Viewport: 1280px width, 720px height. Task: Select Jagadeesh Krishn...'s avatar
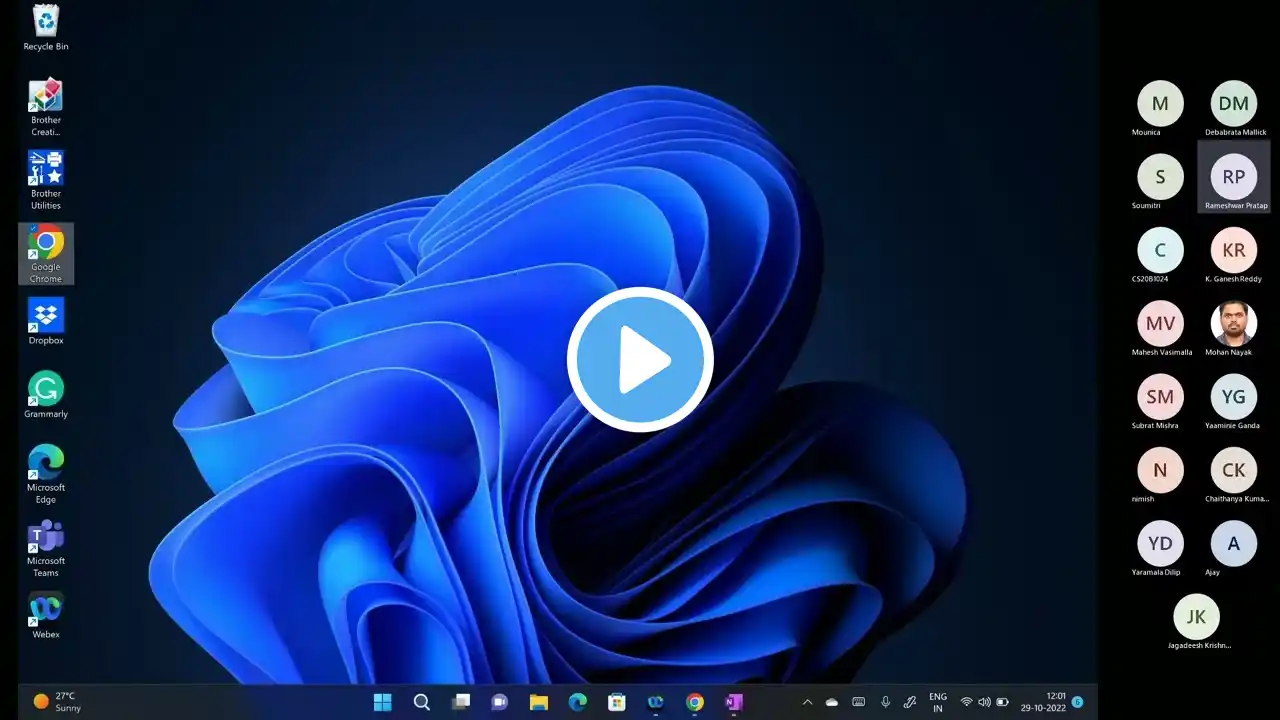pos(1197,617)
